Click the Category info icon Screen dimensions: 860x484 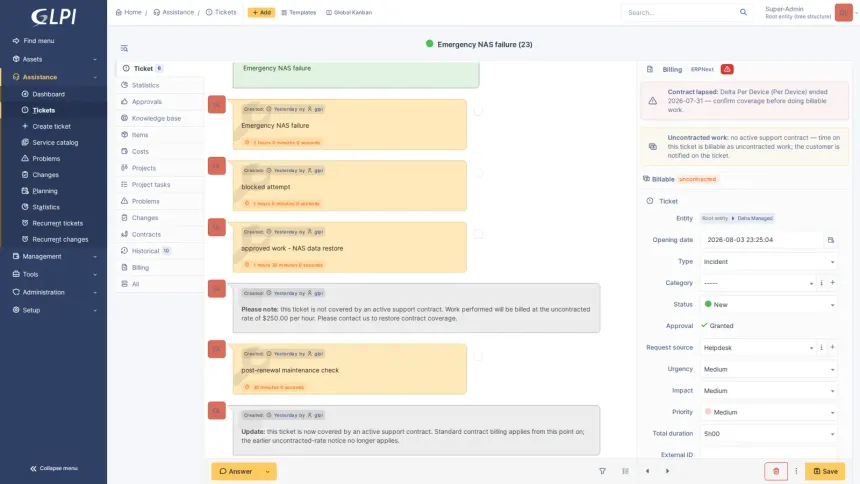(x=821, y=283)
